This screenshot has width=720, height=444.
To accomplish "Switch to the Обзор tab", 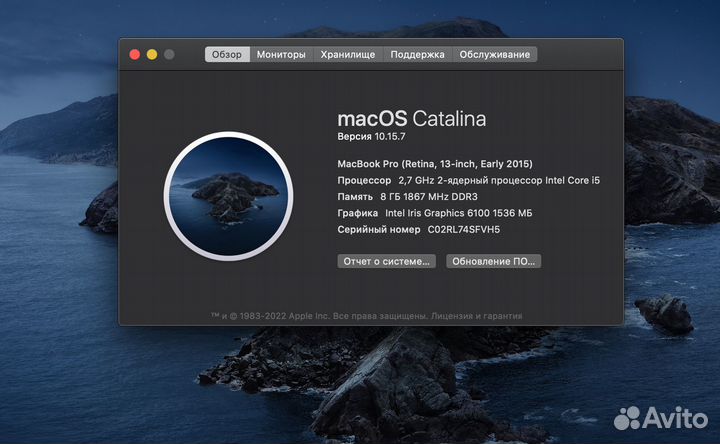I will point(227,54).
